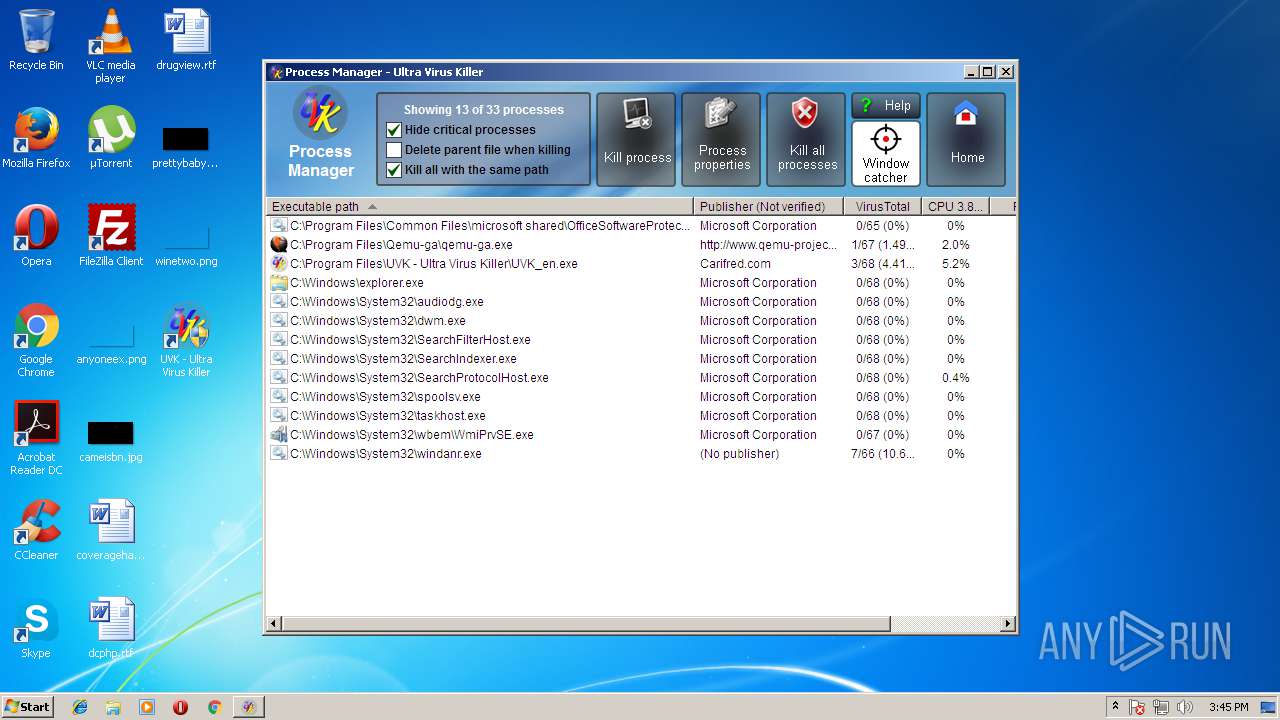Screen dimensions: 1280x720
Task: Select the qemu-ga.exe process row
Action: (640, 245)
